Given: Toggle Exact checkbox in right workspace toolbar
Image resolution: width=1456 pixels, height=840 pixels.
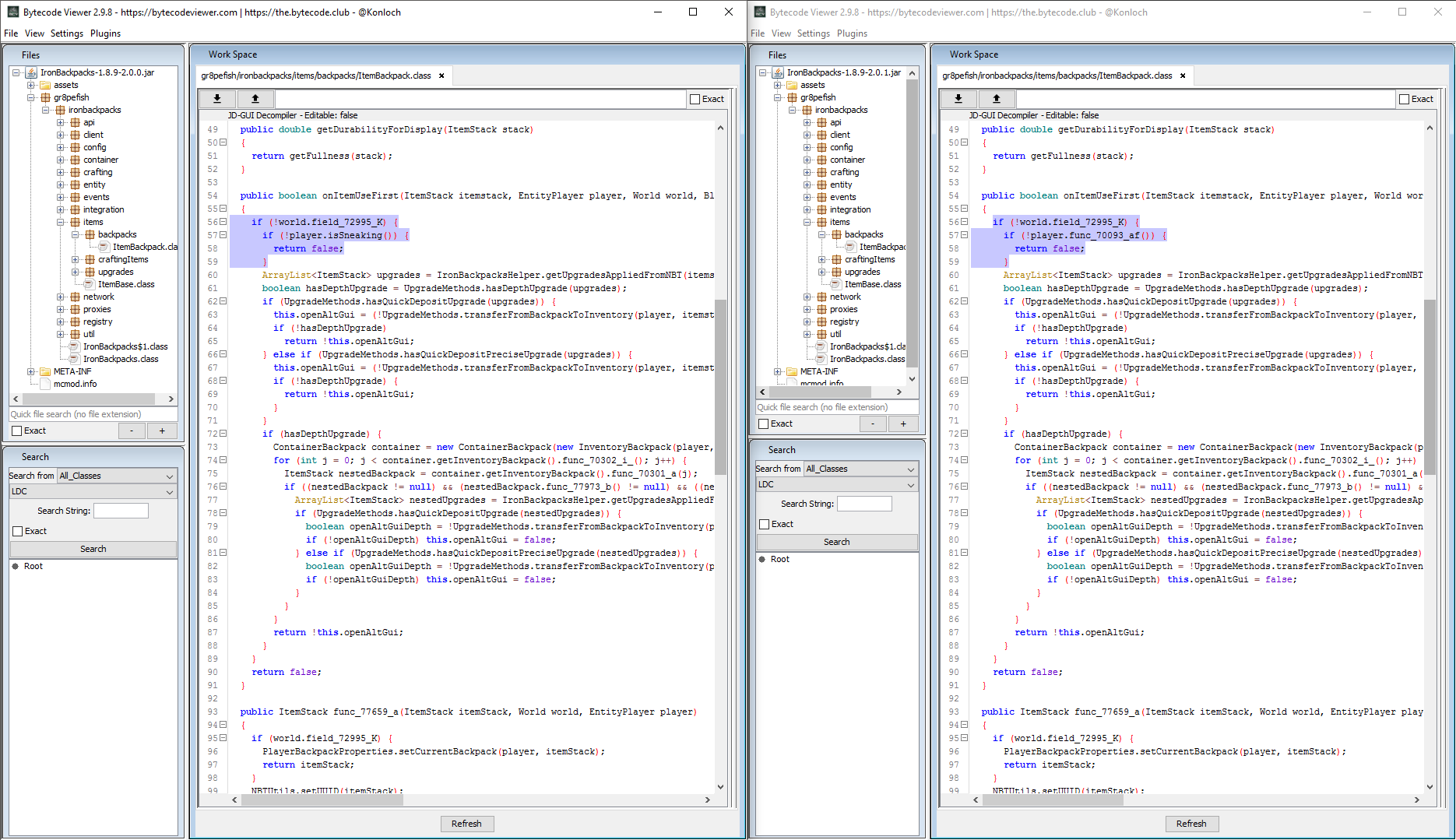Looking at the screenshot, I should point(1404,99).
